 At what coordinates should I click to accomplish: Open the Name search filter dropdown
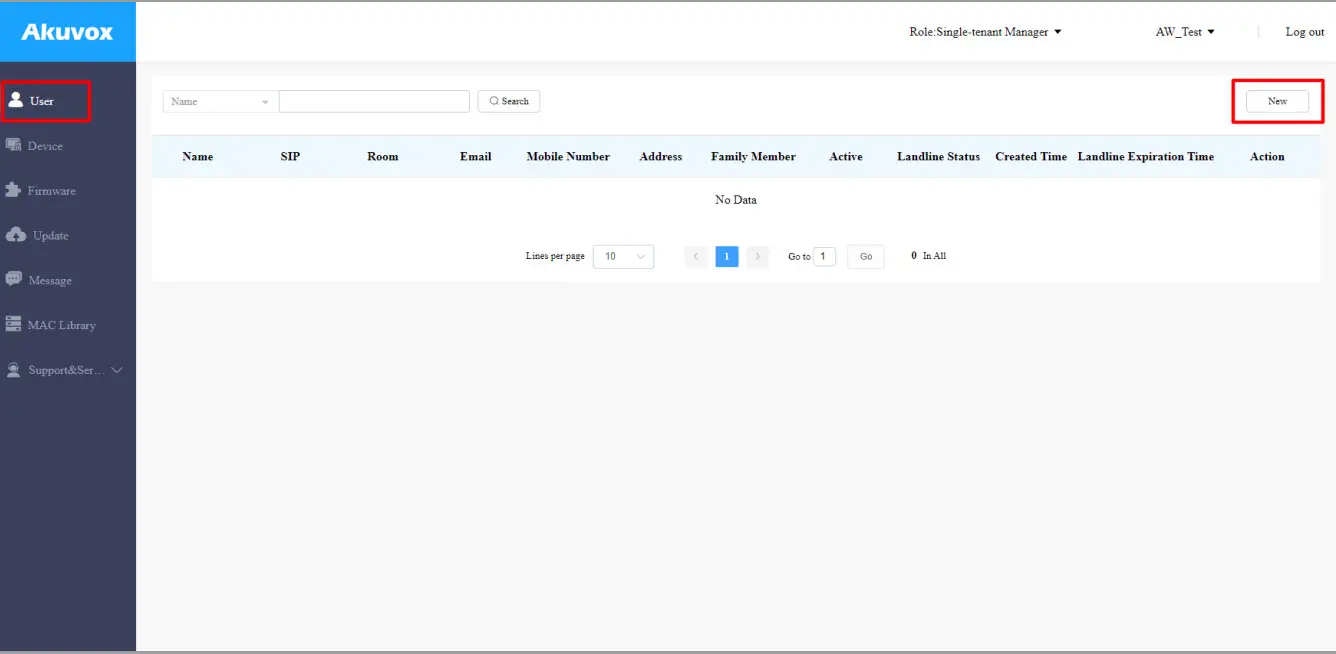tap(219, 100)
